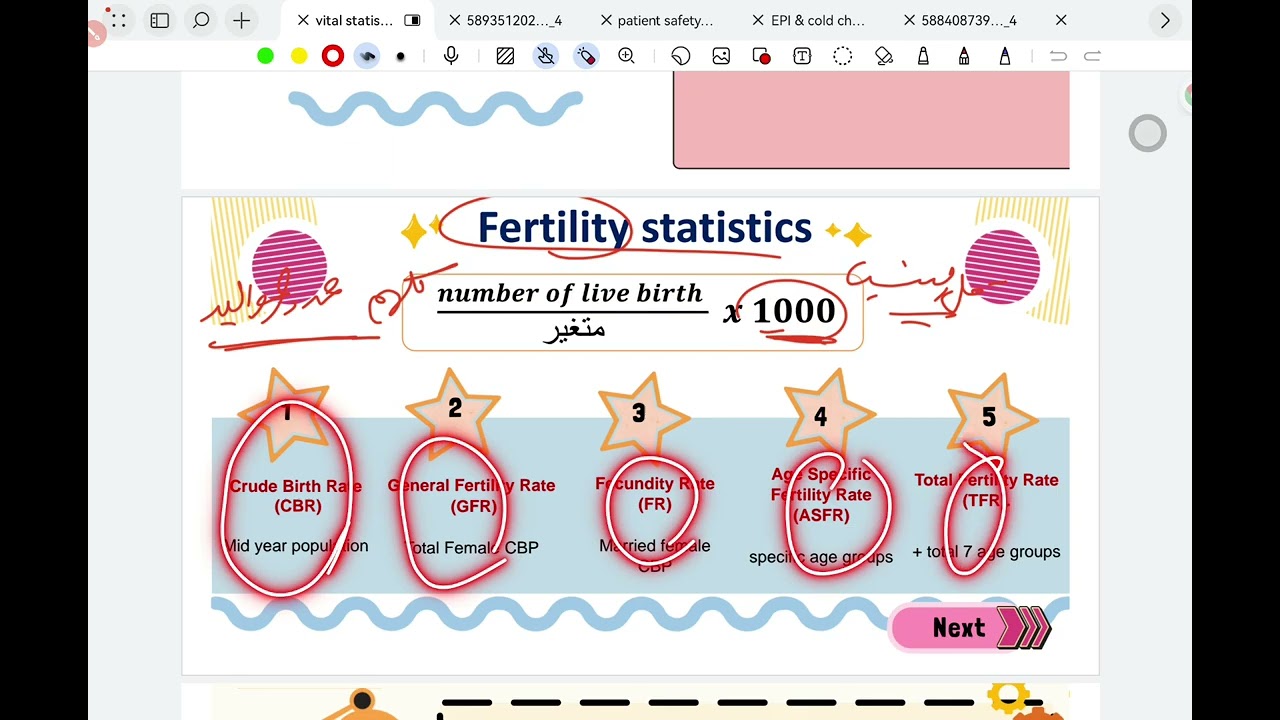Select the dotted lasso selection tool

click(843, 56)
